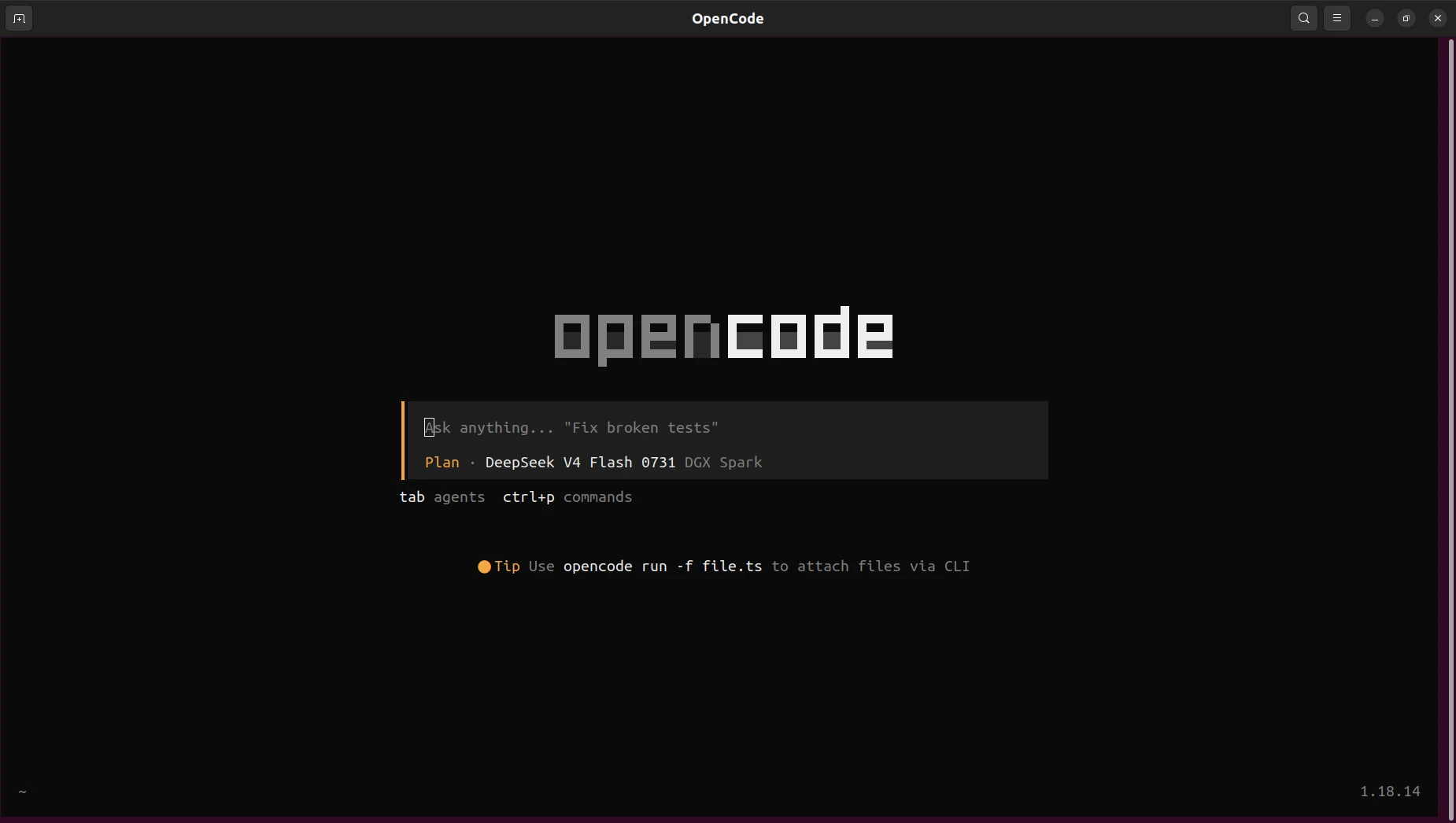Open the hamburger menu in title bar
Viewport: 1456px width, 823px height.
point(1337,18)
